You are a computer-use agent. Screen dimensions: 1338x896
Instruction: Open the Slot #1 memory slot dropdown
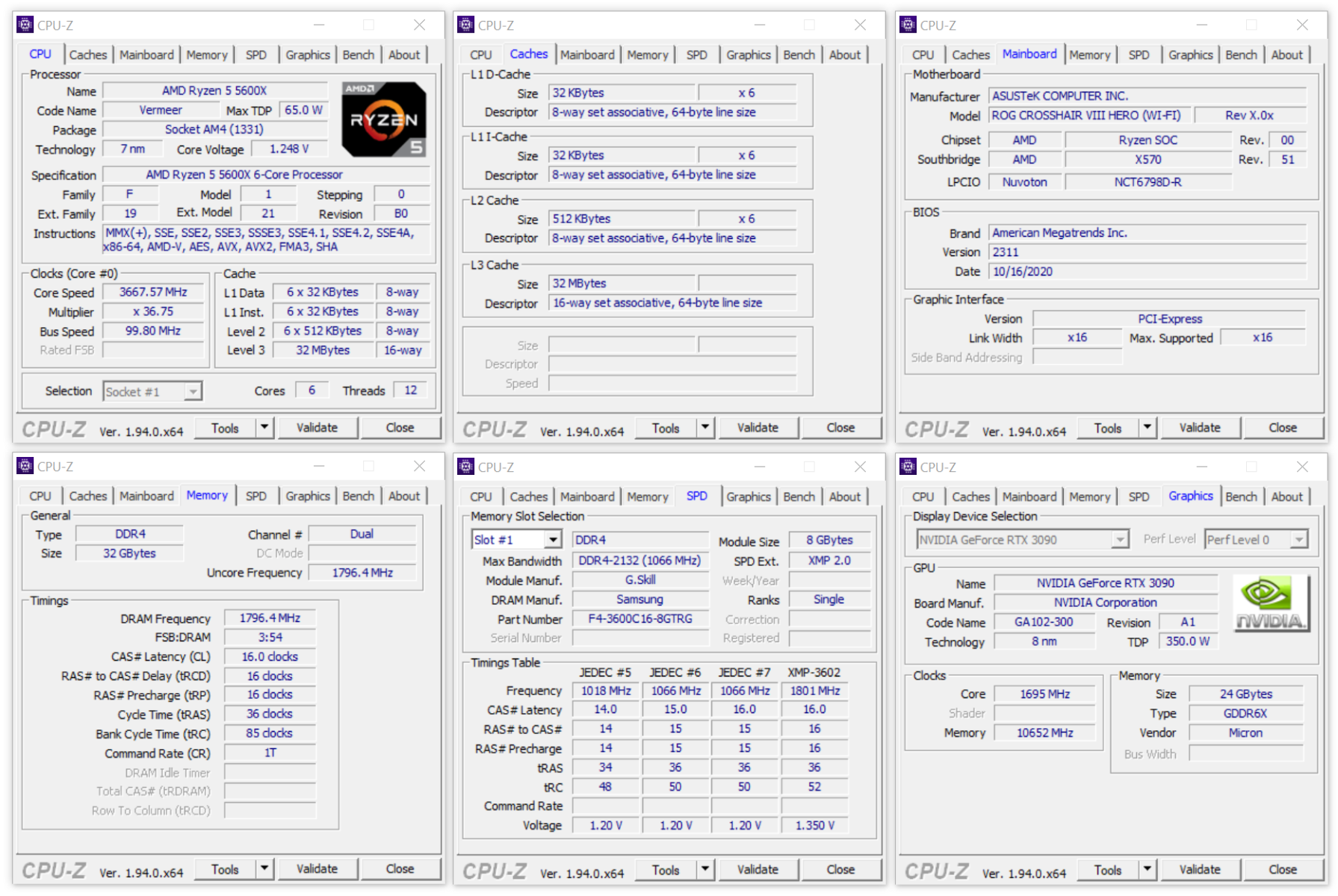pyautogui.click(x=552, y=540)
